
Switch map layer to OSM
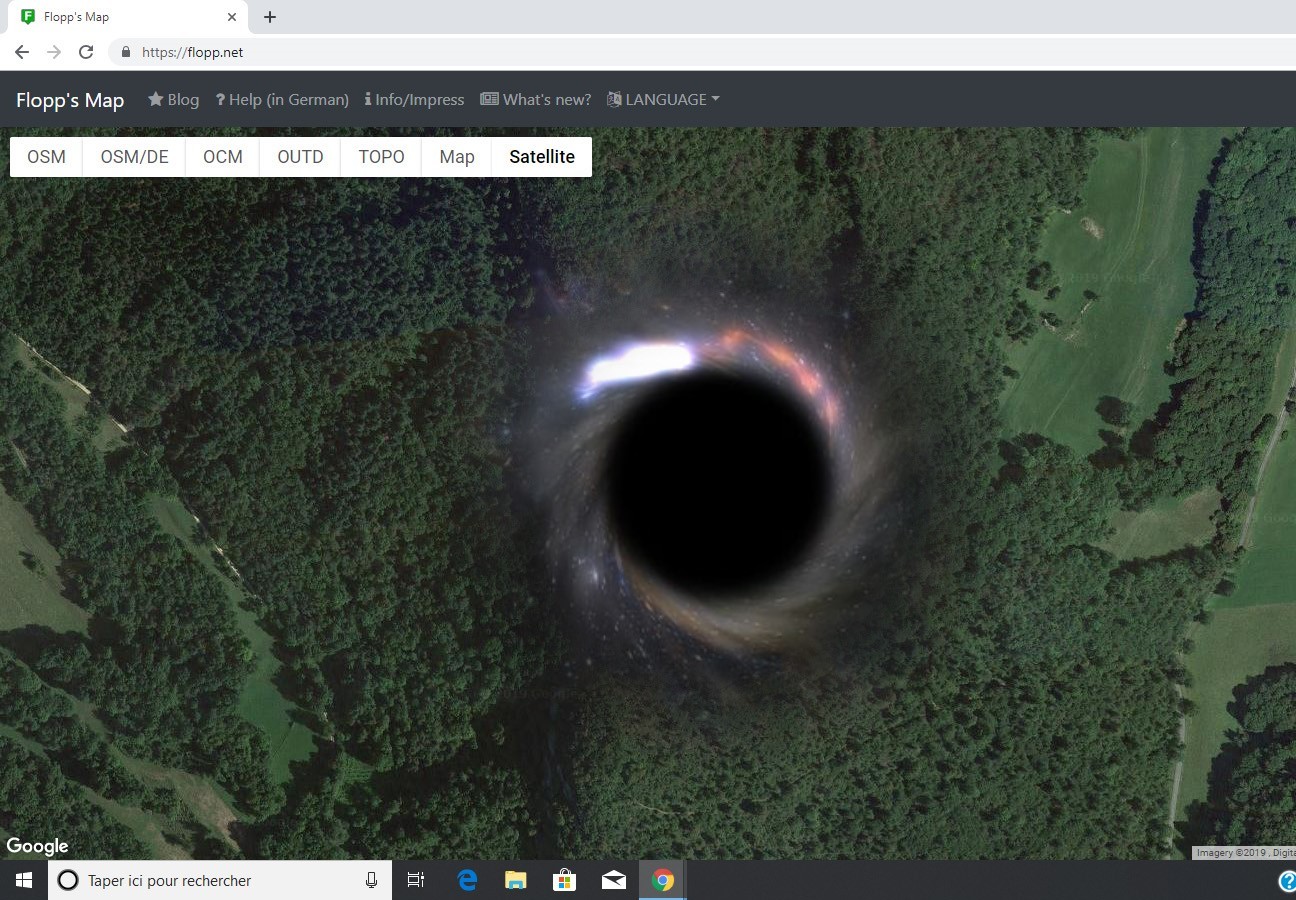click(x=46, y=157)
